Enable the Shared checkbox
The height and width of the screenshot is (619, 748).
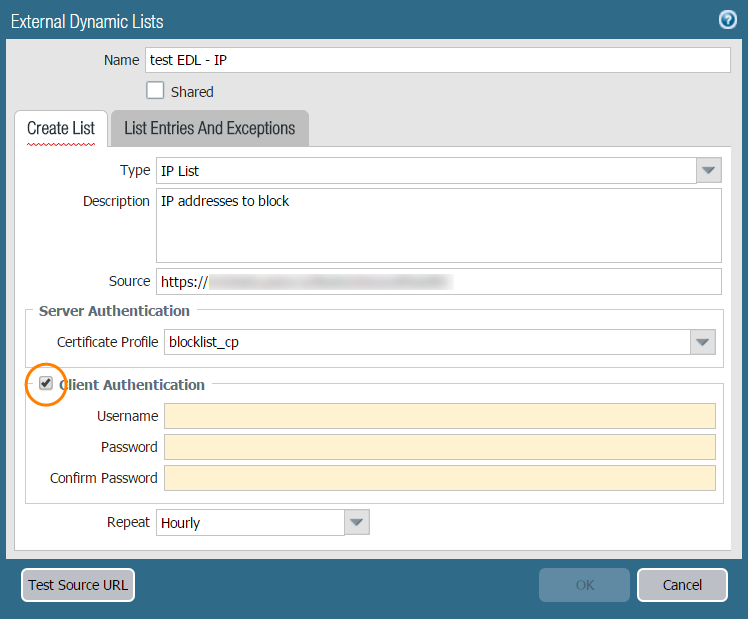tap(155, 91)
